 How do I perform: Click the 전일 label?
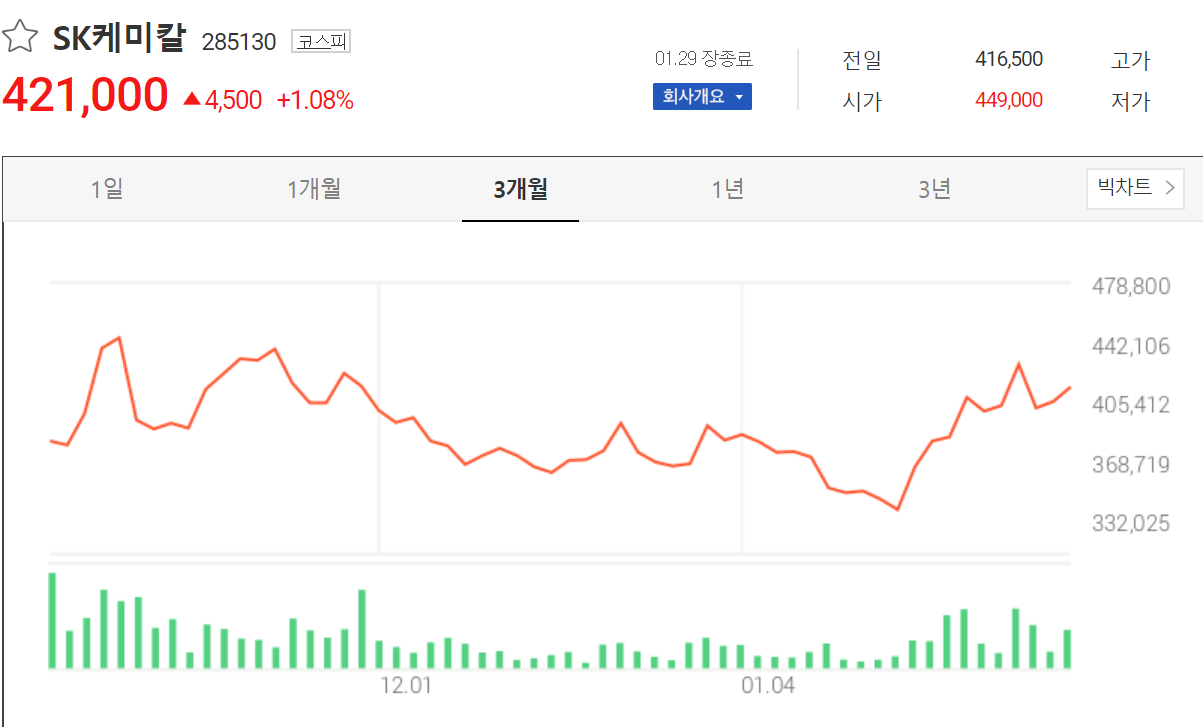click(x=862, y=60)
